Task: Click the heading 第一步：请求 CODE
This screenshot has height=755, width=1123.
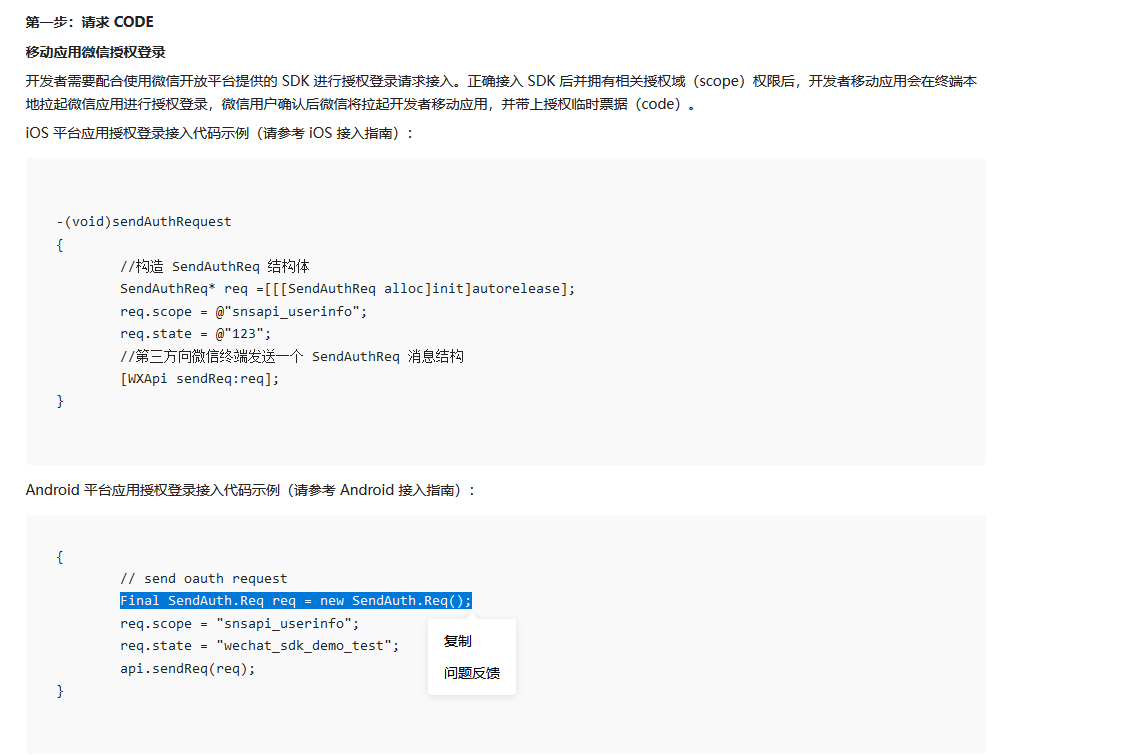Action: [90, 22]
